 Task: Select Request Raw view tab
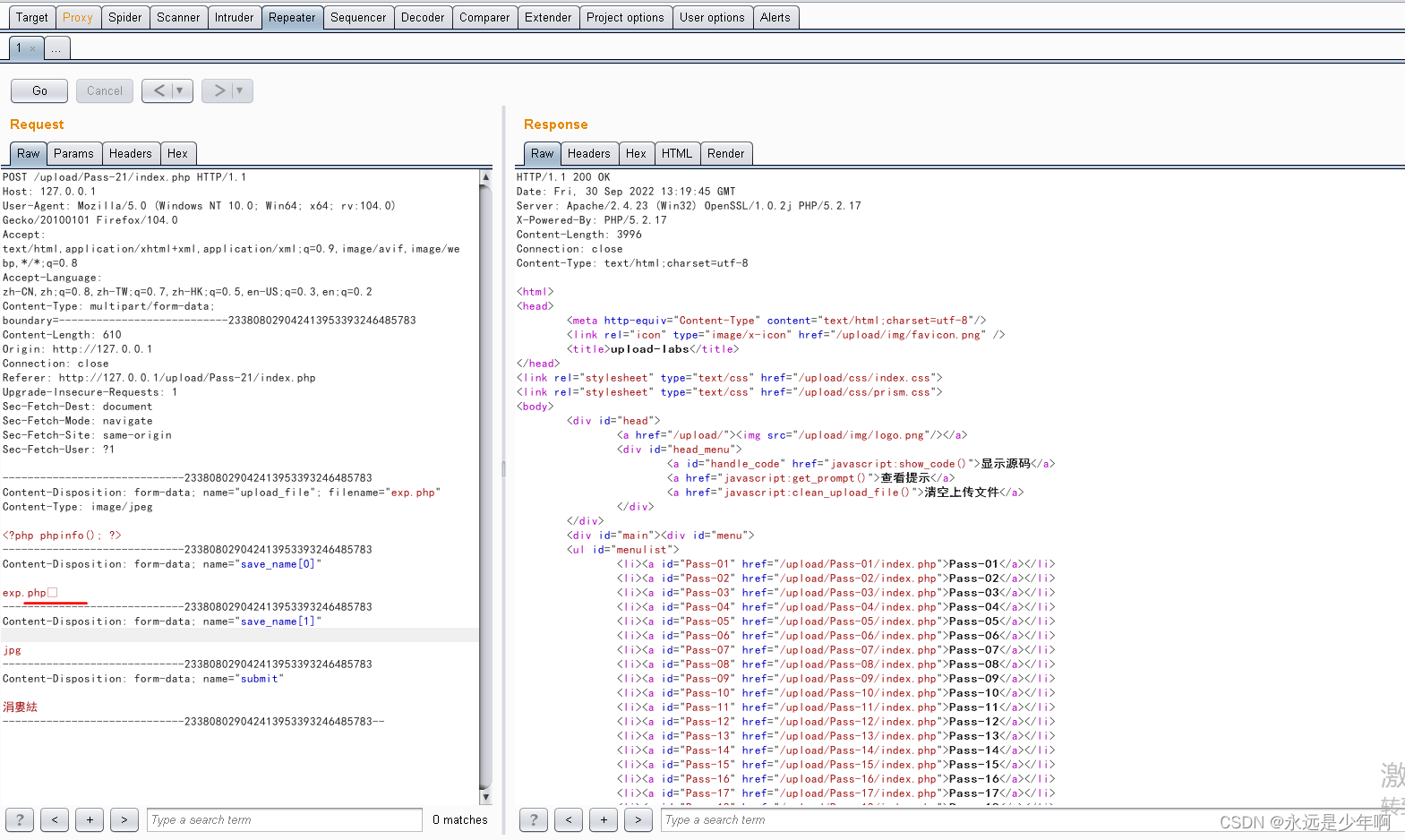(x=29, y=153)
